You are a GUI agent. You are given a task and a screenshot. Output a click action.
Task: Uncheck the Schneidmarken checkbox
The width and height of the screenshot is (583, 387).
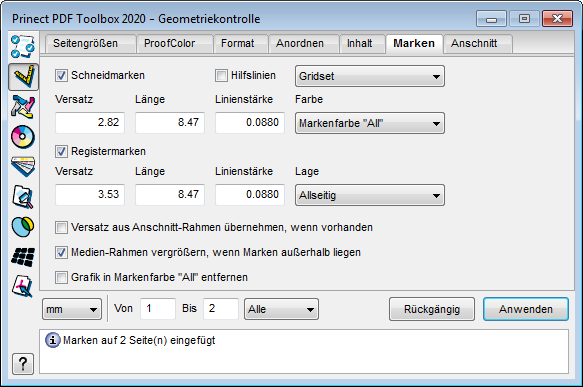tap(61, 75)
